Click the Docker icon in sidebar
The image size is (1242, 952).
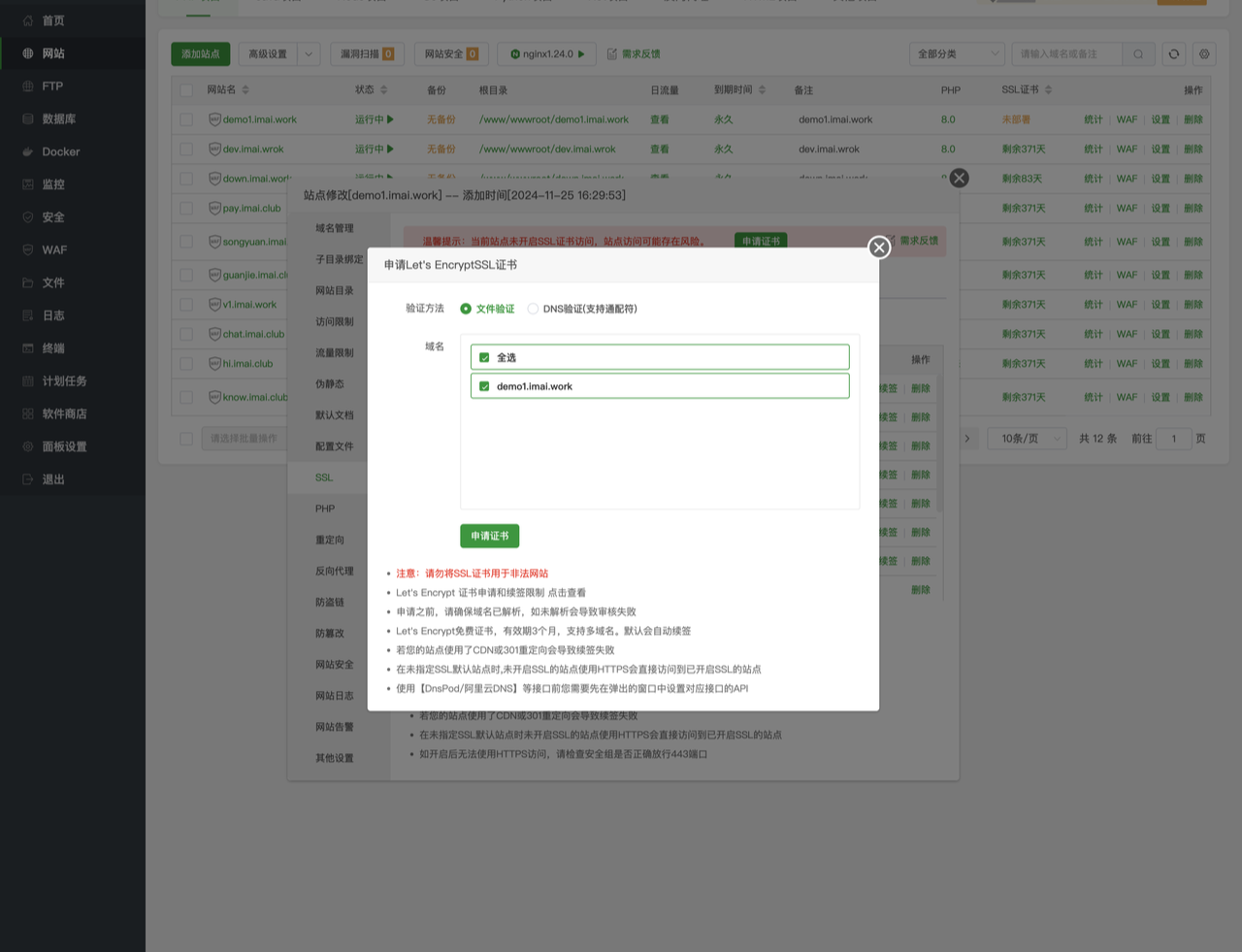click(x=28, y=151)
